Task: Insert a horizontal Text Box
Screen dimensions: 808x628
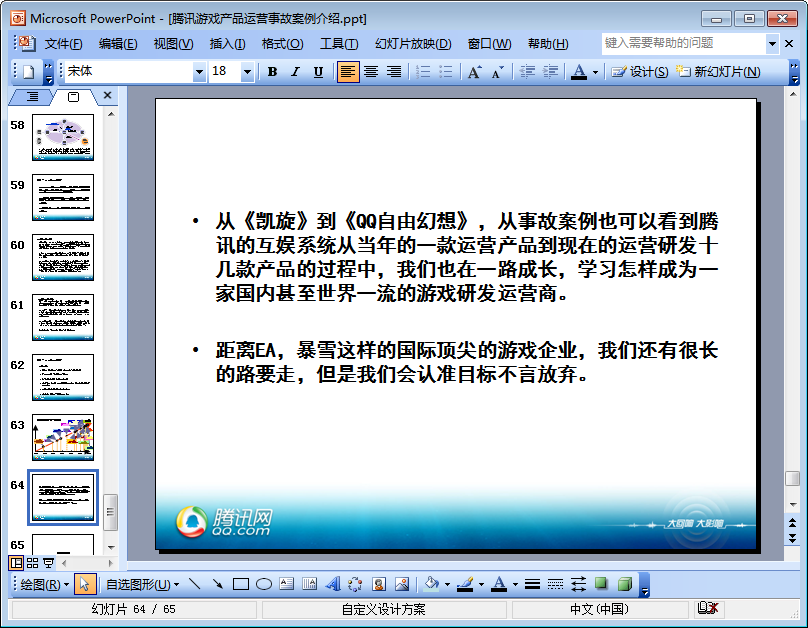Action: point(287,584)
